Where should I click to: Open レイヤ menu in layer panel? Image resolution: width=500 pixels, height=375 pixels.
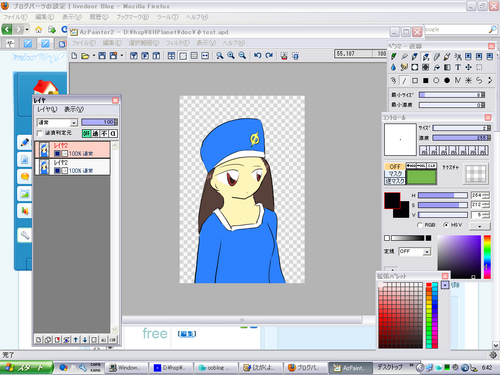[x=47, y=109]
